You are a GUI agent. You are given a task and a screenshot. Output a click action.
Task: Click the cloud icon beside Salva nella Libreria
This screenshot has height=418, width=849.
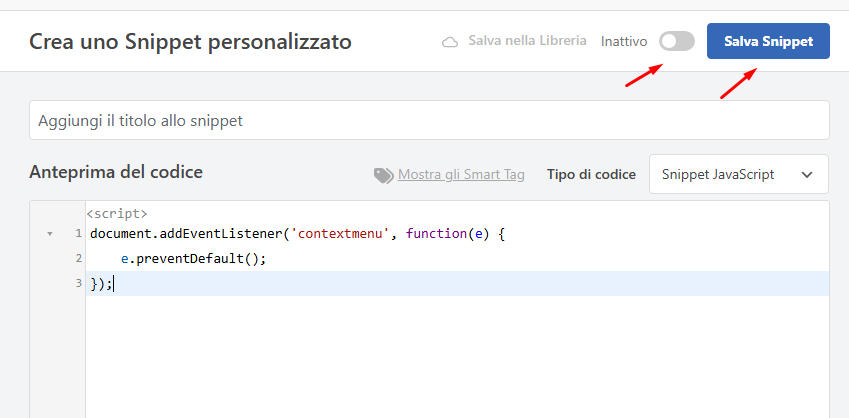coord(450,42)
